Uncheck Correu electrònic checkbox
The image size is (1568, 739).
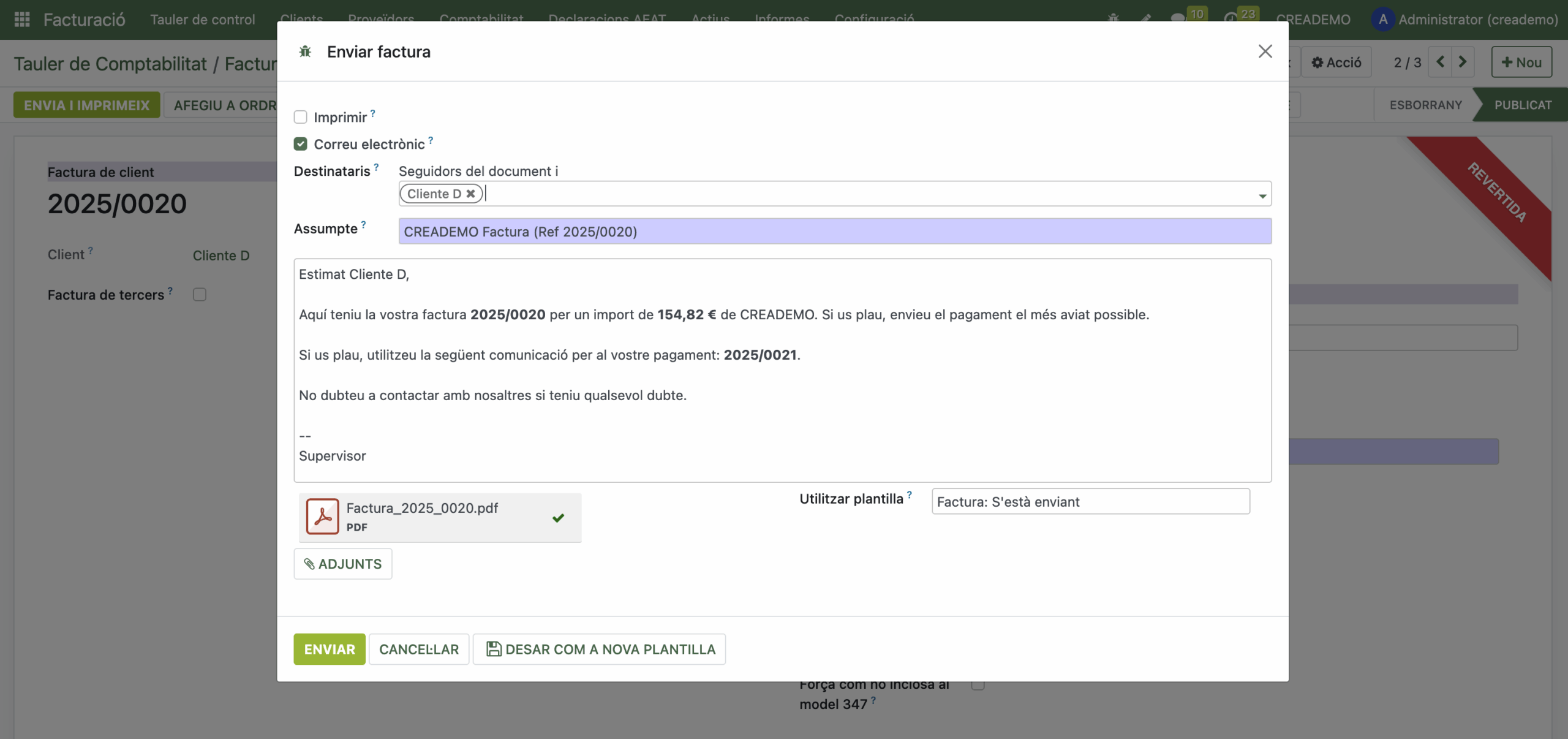tap(301, 144)
